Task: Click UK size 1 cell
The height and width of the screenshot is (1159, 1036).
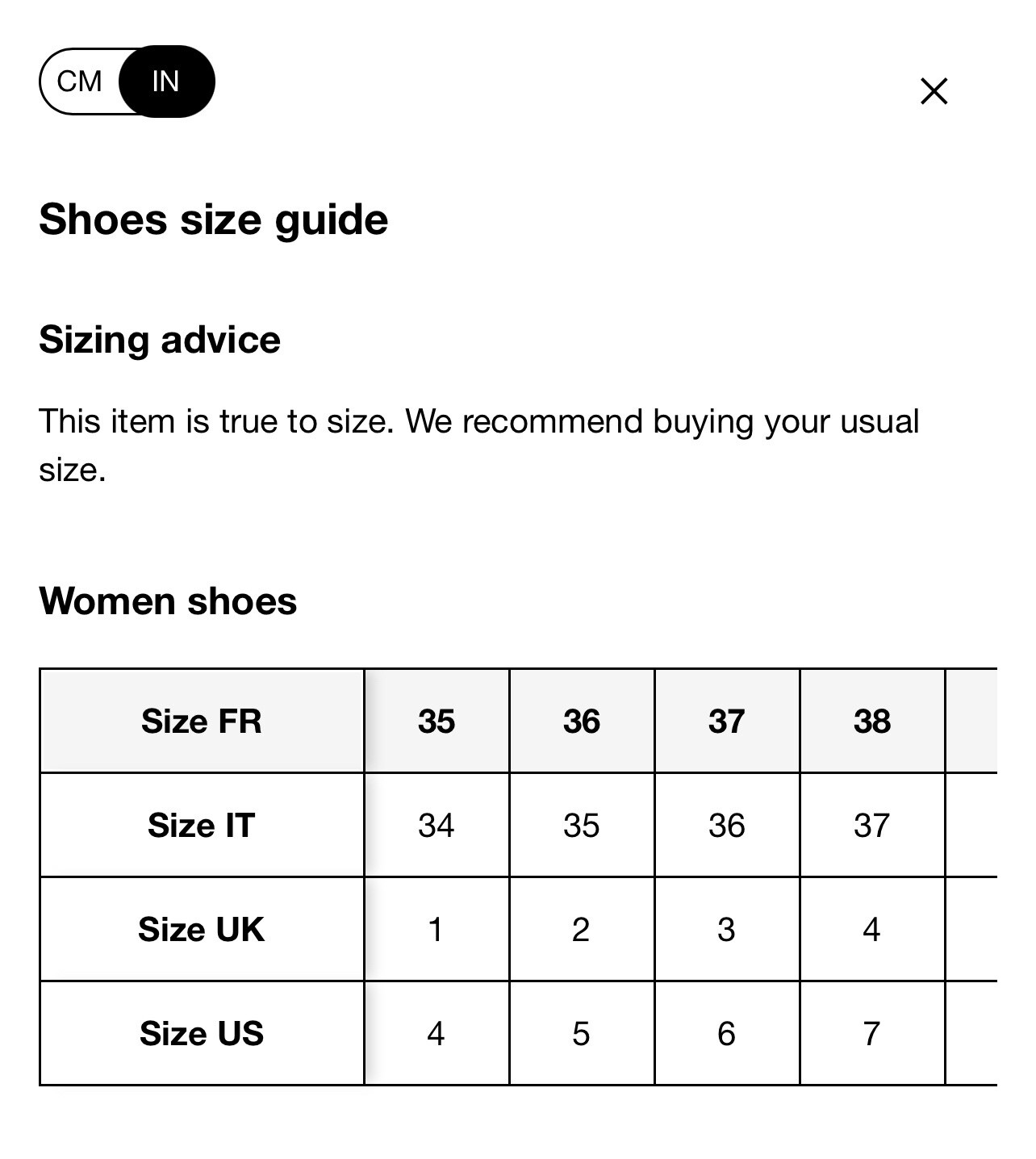Action: 437,929
